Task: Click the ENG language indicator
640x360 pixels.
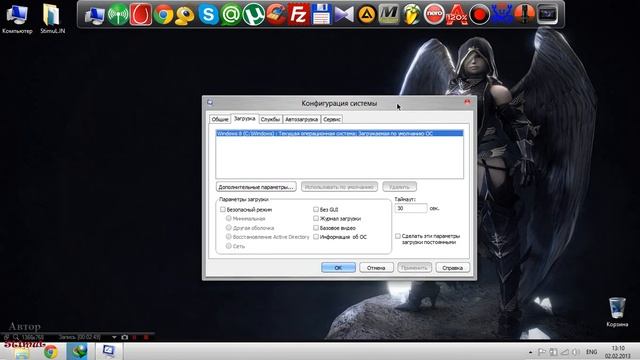Action: [x=591, y=352]
